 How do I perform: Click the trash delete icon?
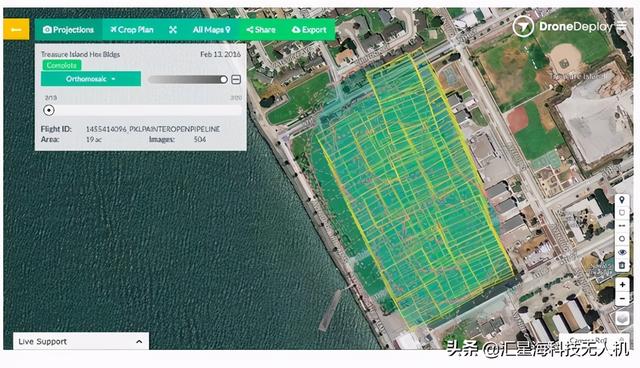(x=622, y=265)
